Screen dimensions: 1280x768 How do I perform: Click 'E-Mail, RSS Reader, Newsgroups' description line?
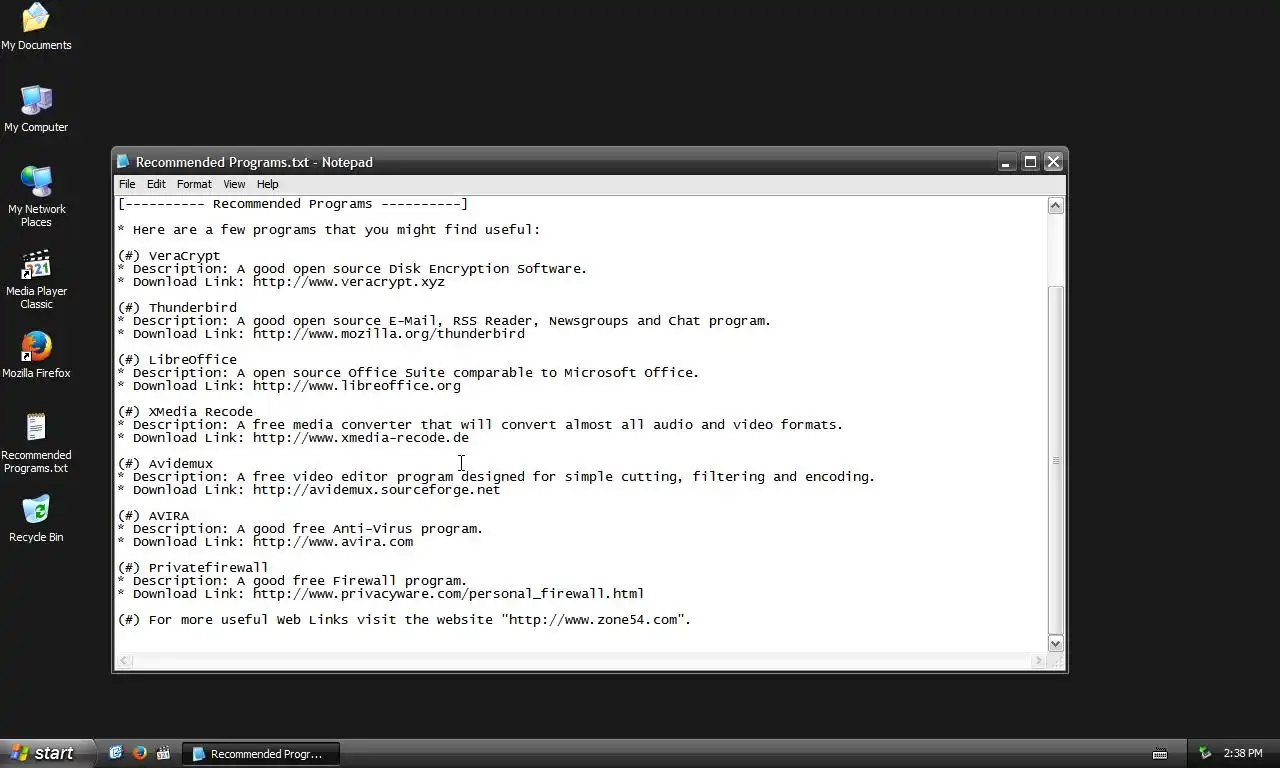[x=444, y=321]
